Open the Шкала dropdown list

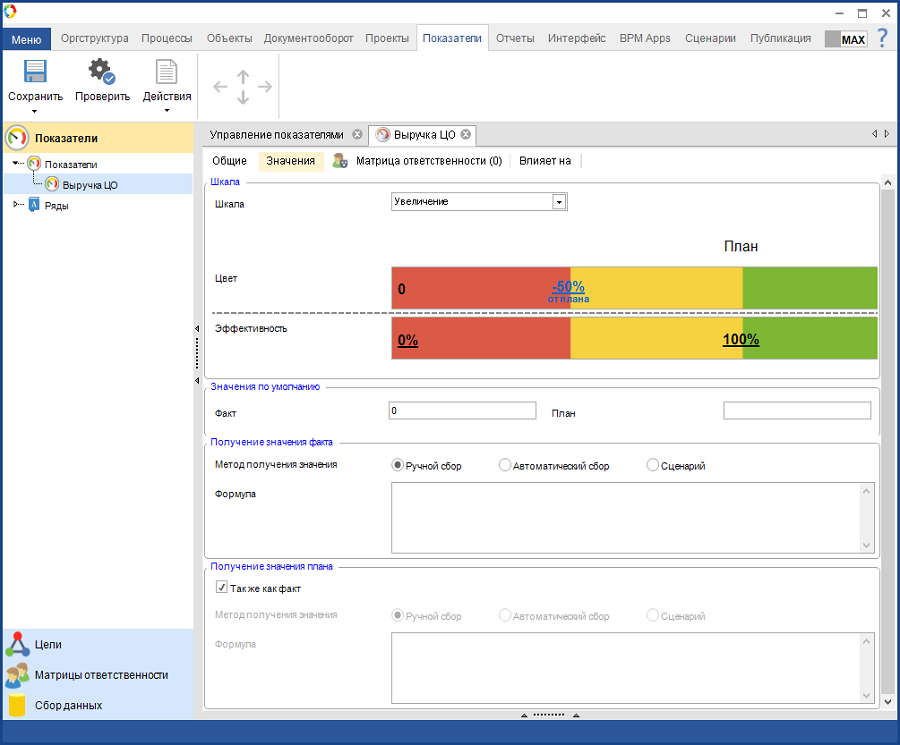[x=559, y=202]
